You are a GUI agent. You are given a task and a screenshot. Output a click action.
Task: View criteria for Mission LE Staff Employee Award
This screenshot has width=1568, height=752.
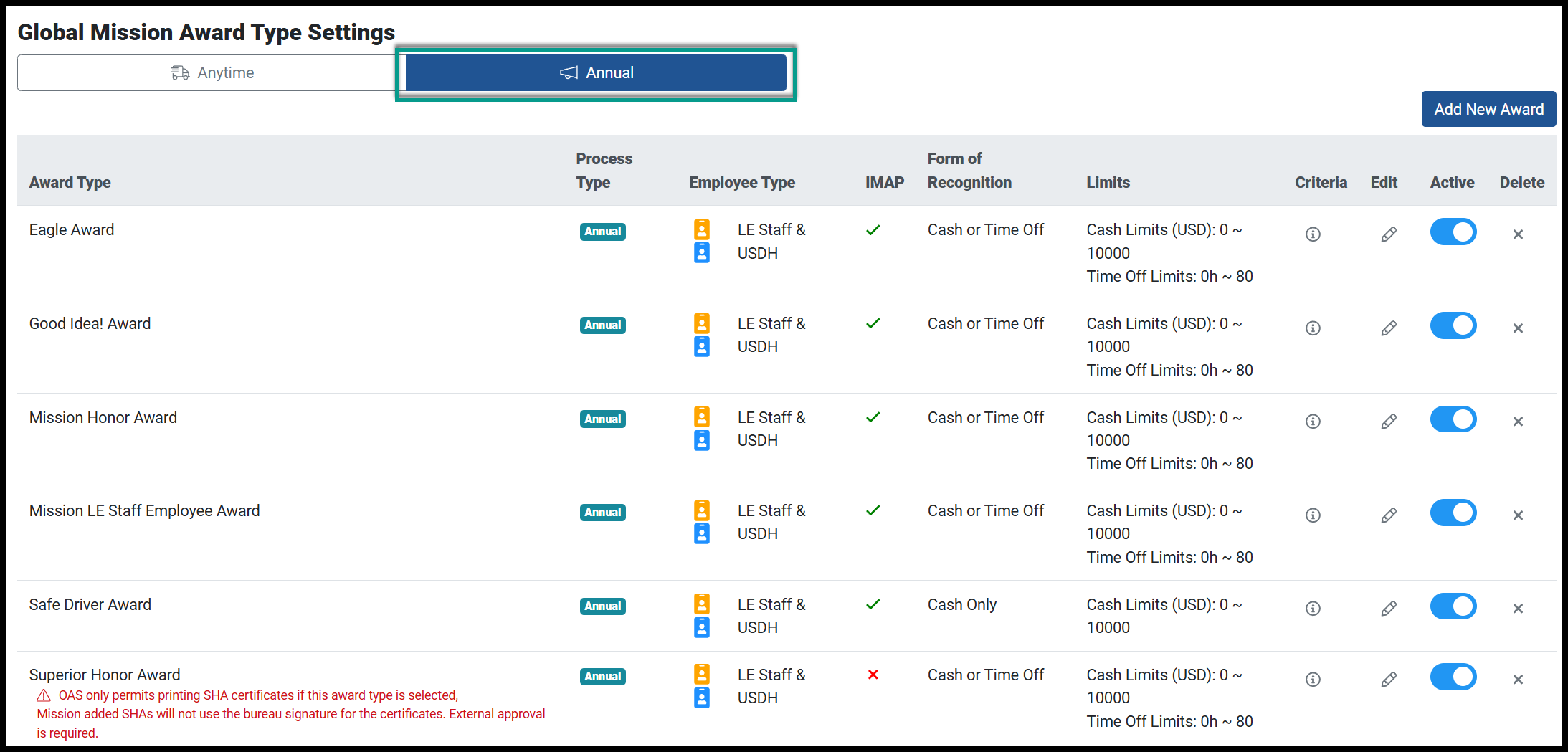1313,515
